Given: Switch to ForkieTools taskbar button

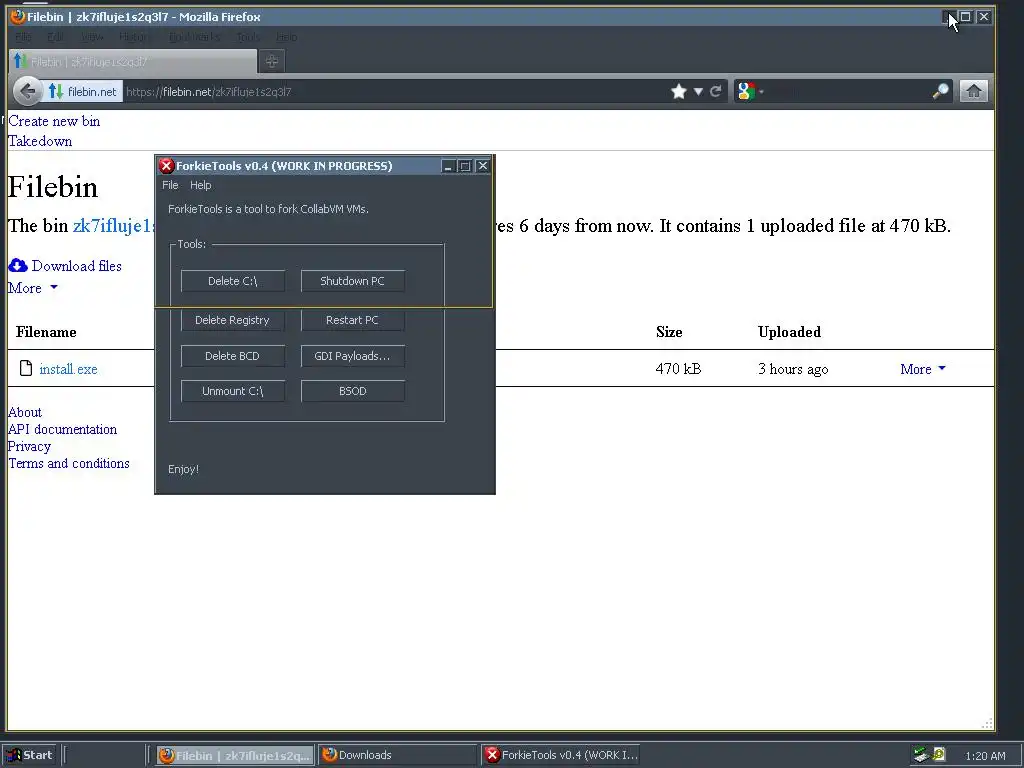Looking at the screenshot, I should pos(562,755).
